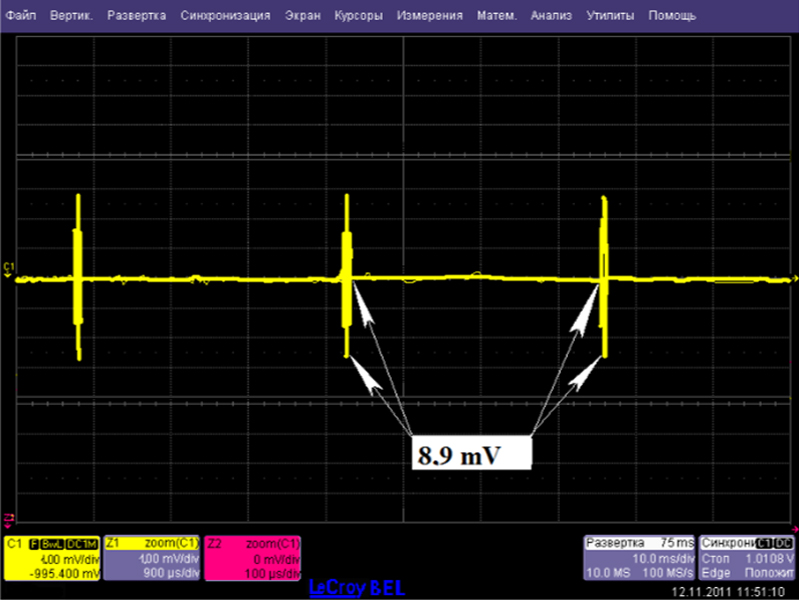Viewport: 799px width, 600px height.
Task: Open the Файл menu
Action: (x=20, y=17)
